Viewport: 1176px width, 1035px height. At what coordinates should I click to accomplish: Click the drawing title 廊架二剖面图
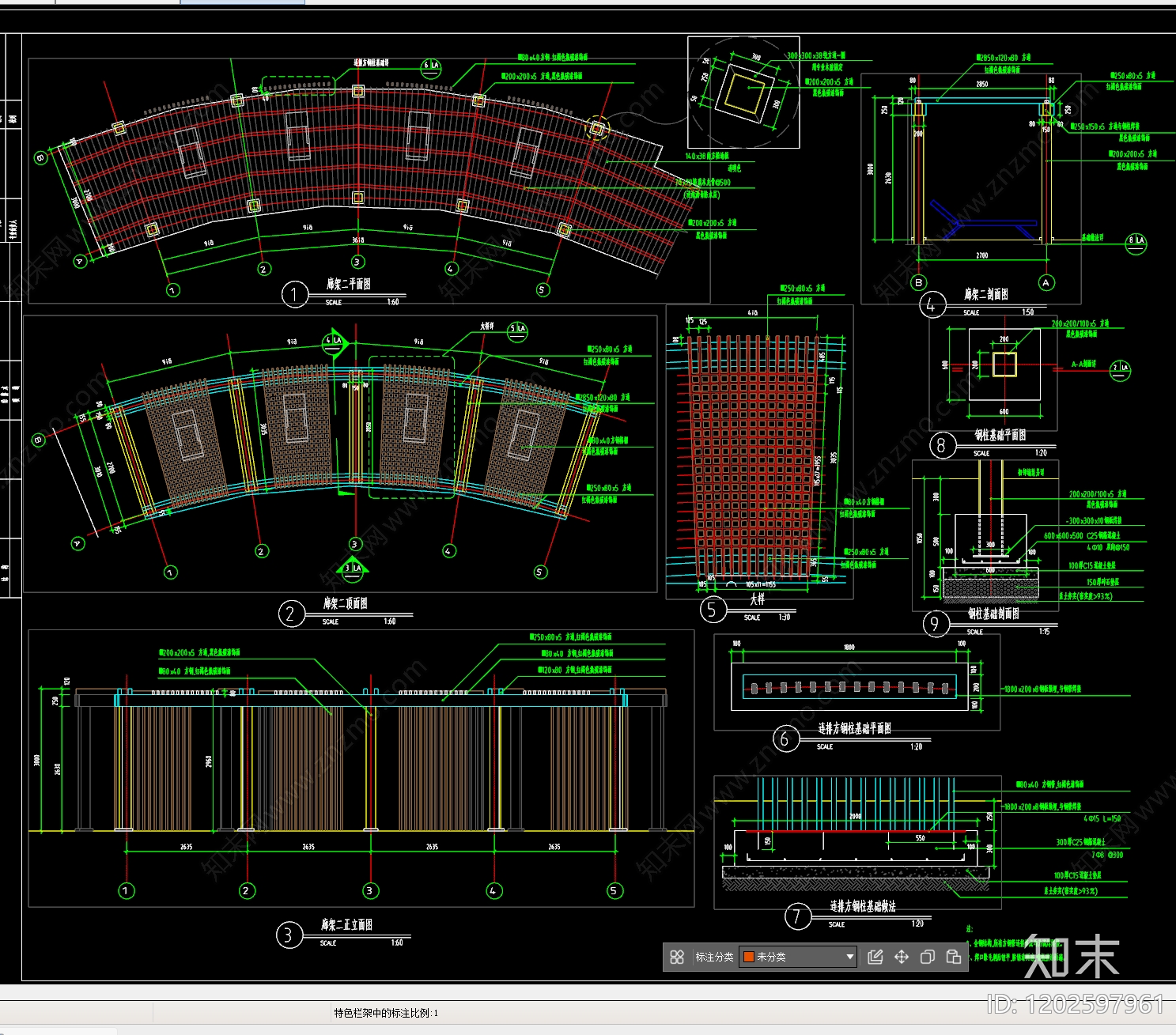[x=986, y=294]
